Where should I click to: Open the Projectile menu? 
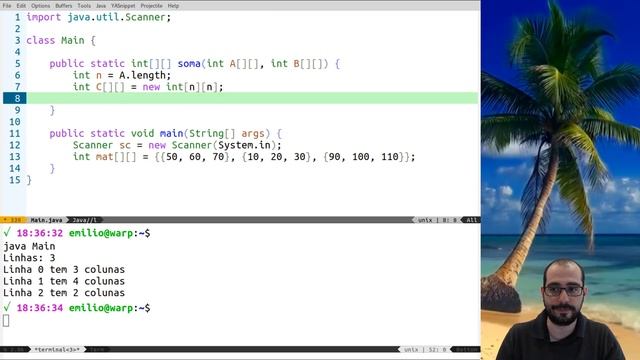coord(151,6)
